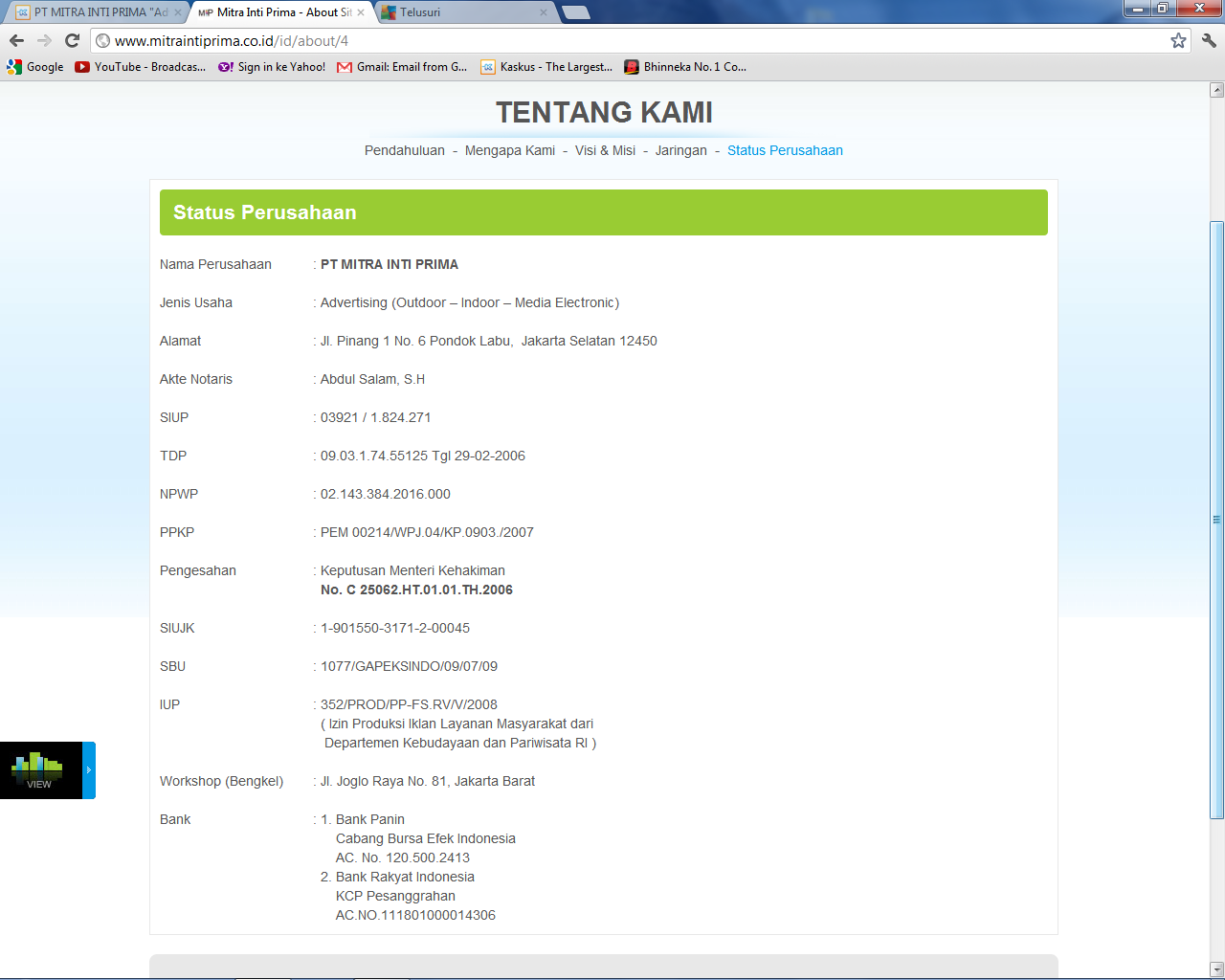The height and width of the screenshot is (980, 1225).
Task: Click the TDP value 09.03.1.74.55125
Action: 423,456
